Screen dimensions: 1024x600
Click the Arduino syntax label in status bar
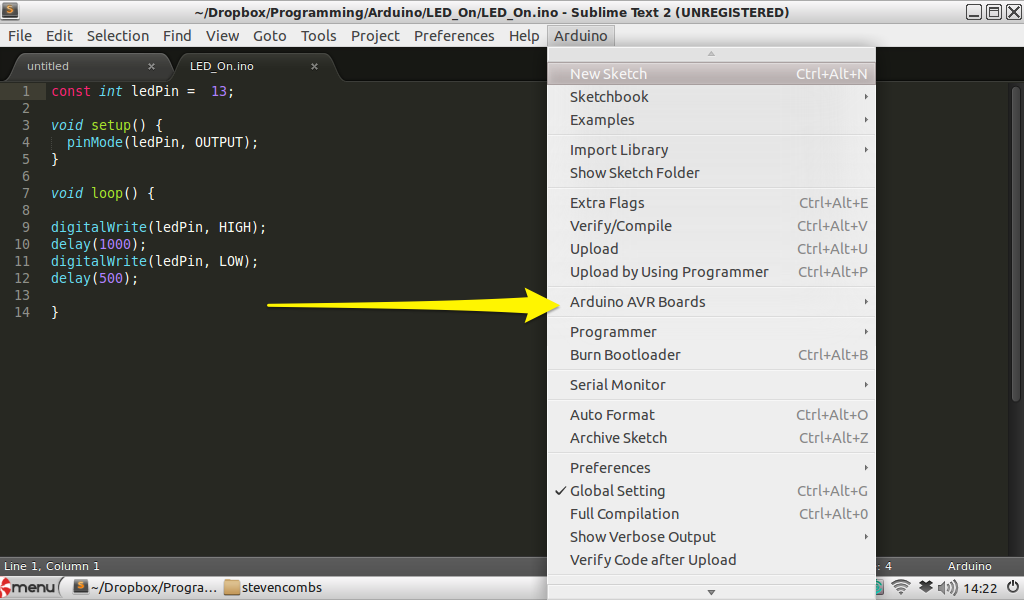pyautogui.click(x=969, y=566)
